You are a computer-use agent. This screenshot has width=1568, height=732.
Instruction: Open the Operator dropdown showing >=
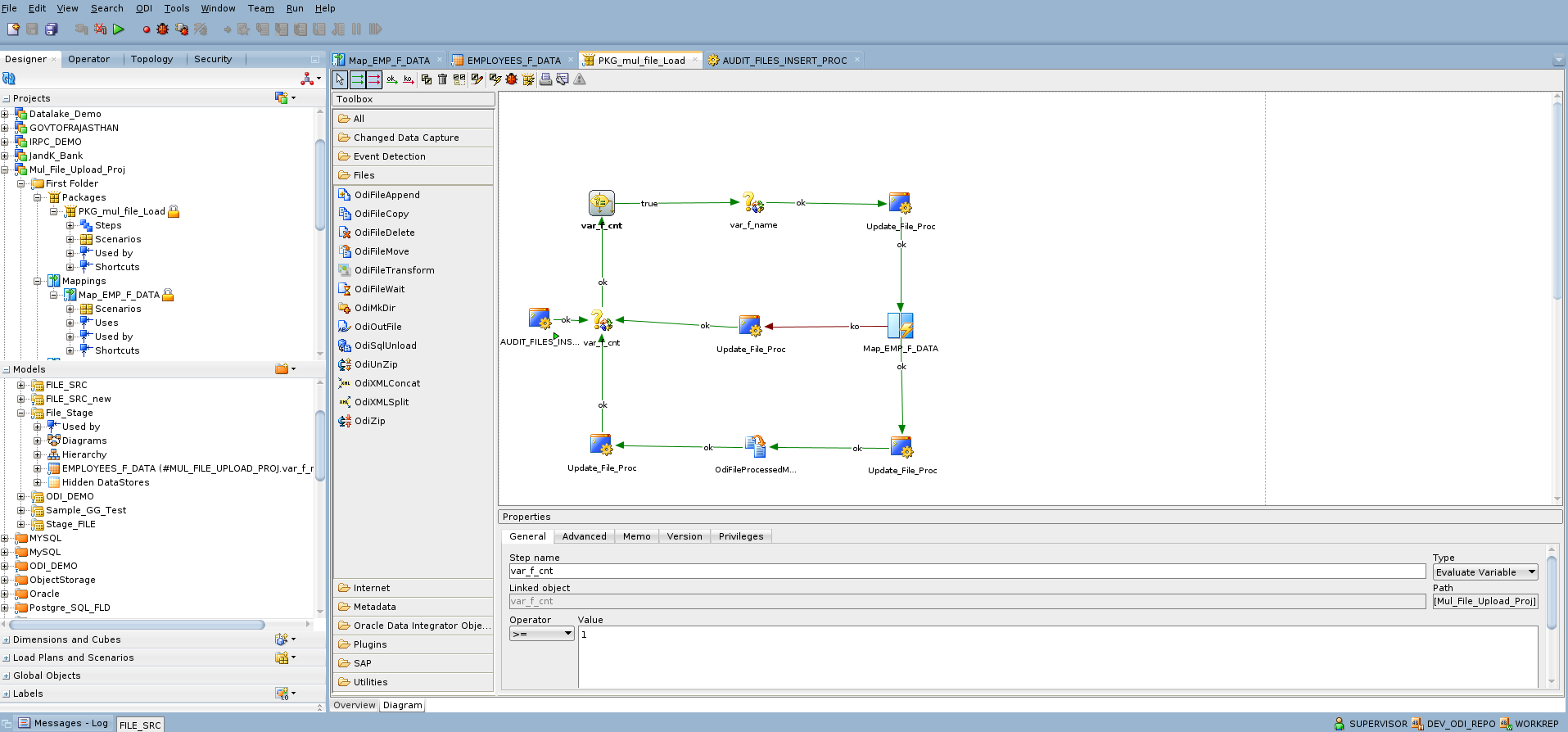[542, 635]
